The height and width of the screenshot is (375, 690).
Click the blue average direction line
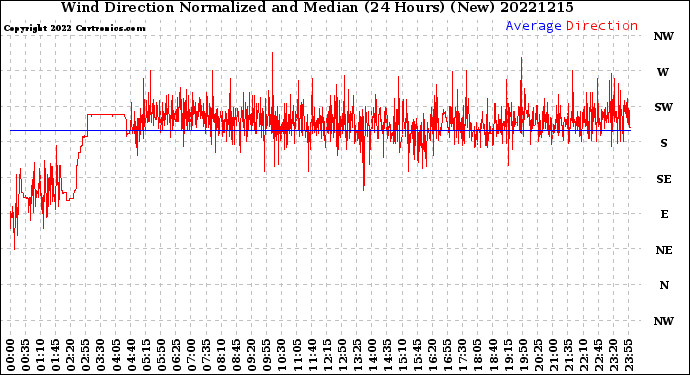coord(320,130)
